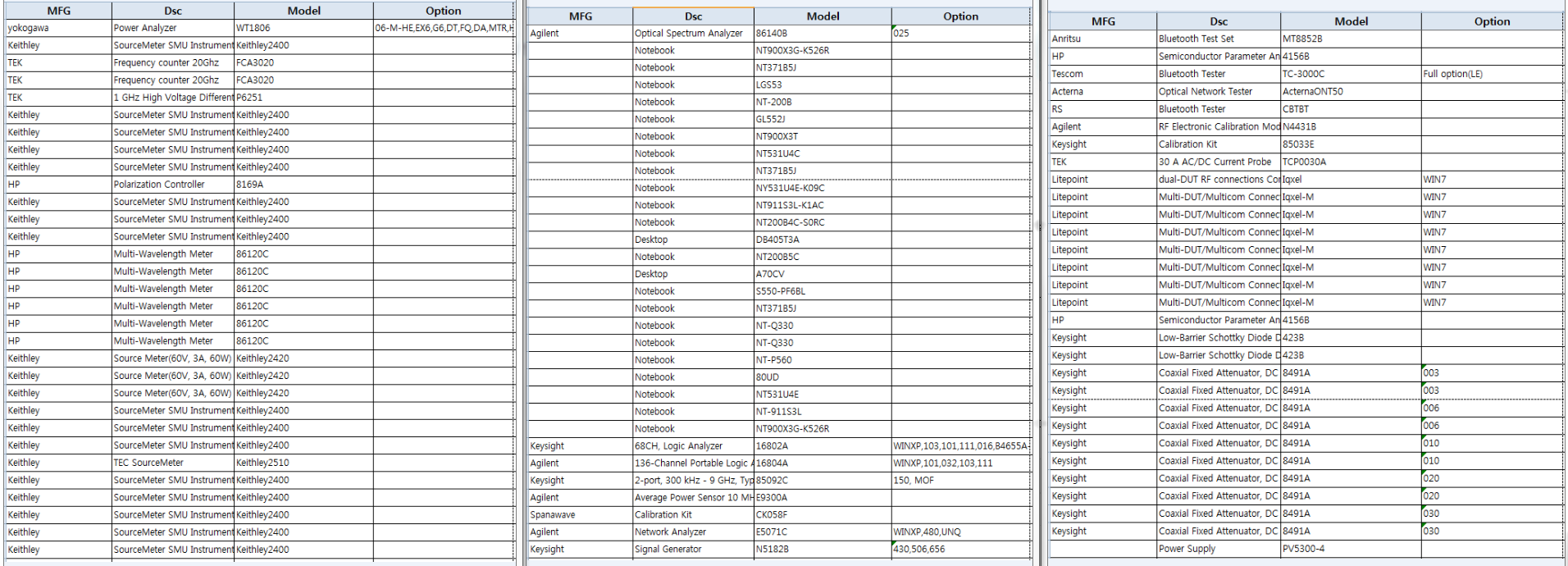Image resolution: width=1568 pixels, height=566 pixels.
Task: Select the N5182B signal generator model cell
Action: click(x=773, y=550)
